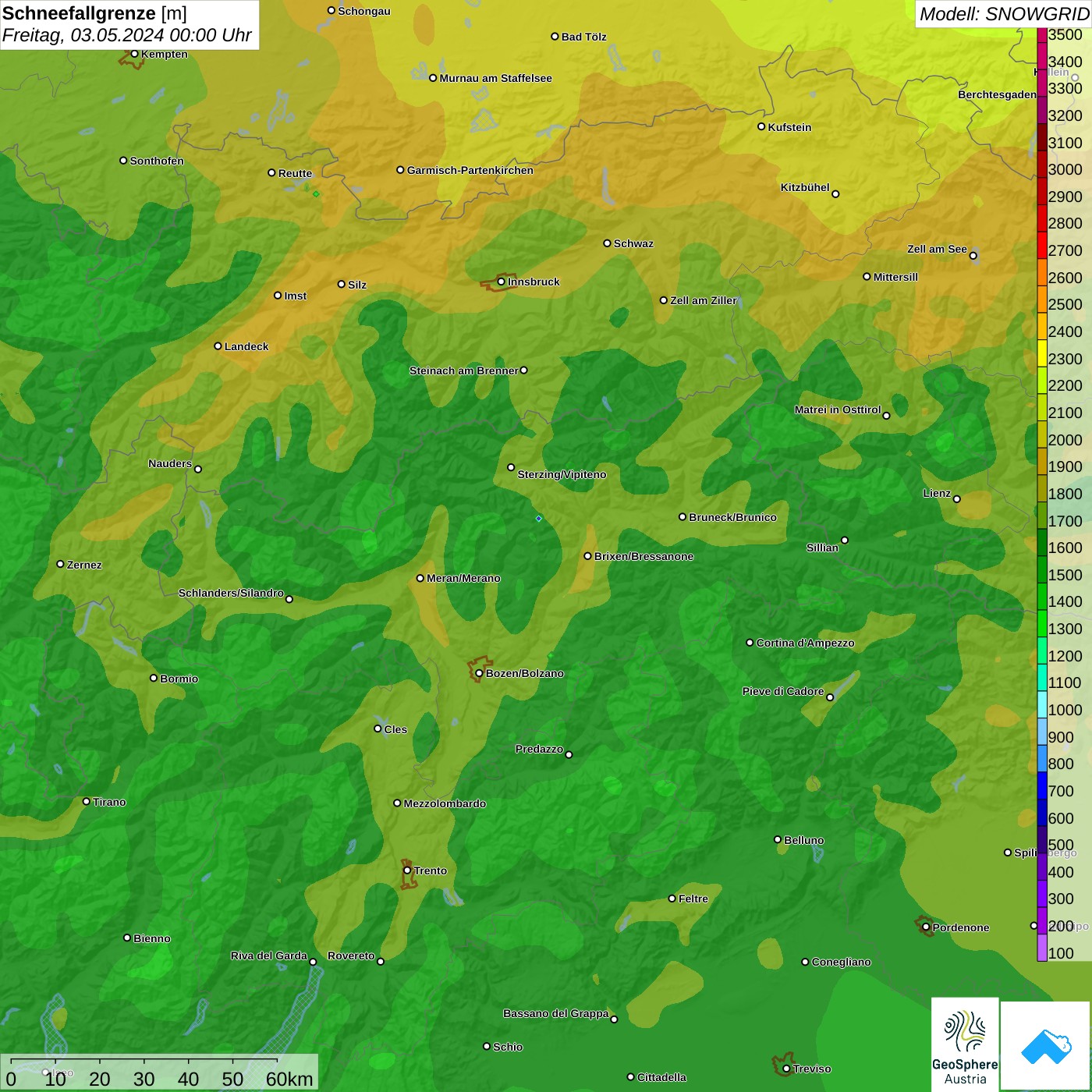Click the blue avalanche service logo
Screen dimensions: 1092x1092
pos(1046,1045)
